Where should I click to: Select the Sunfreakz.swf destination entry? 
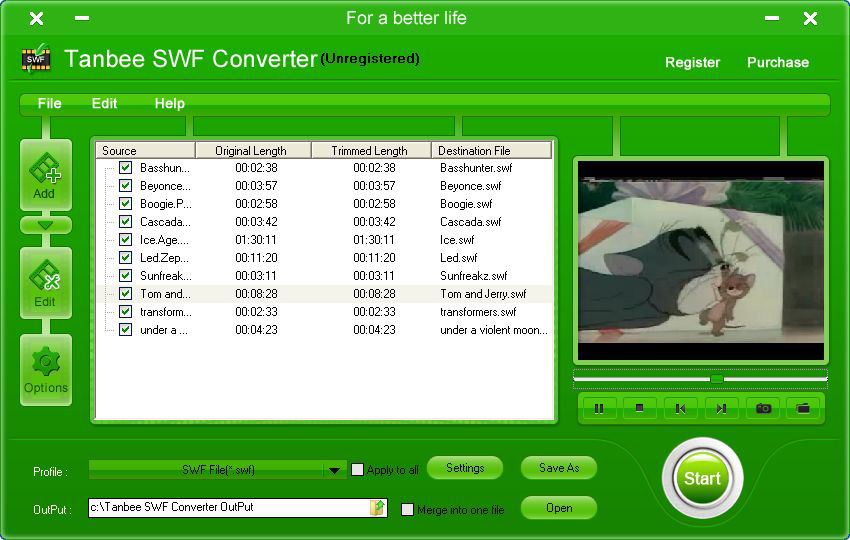tap(474, 276)
